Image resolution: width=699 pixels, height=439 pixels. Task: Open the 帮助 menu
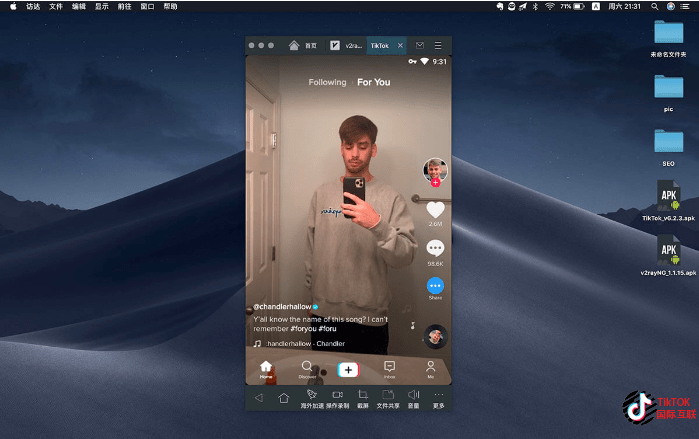click(x=170, y=6)
